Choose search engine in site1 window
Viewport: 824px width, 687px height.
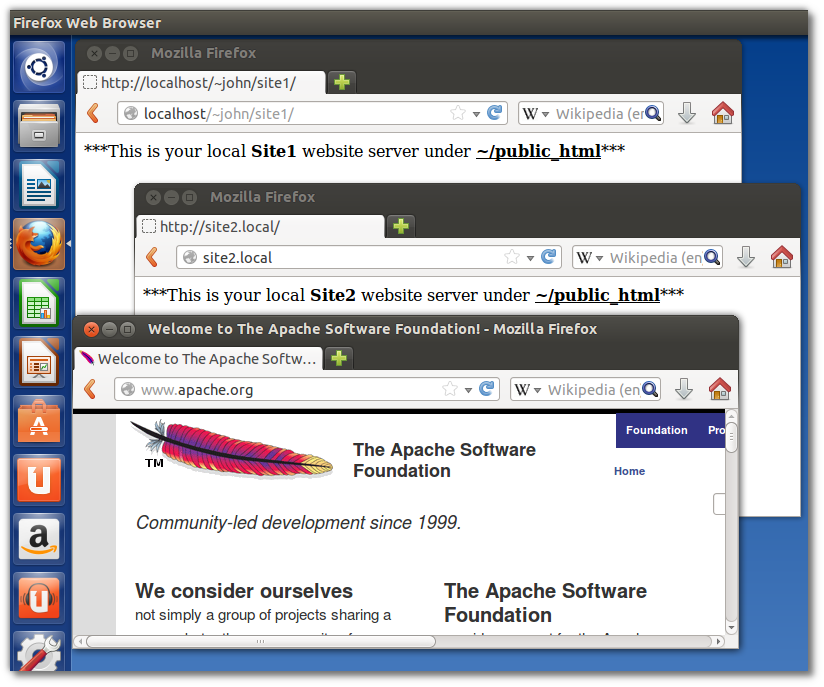536,114
